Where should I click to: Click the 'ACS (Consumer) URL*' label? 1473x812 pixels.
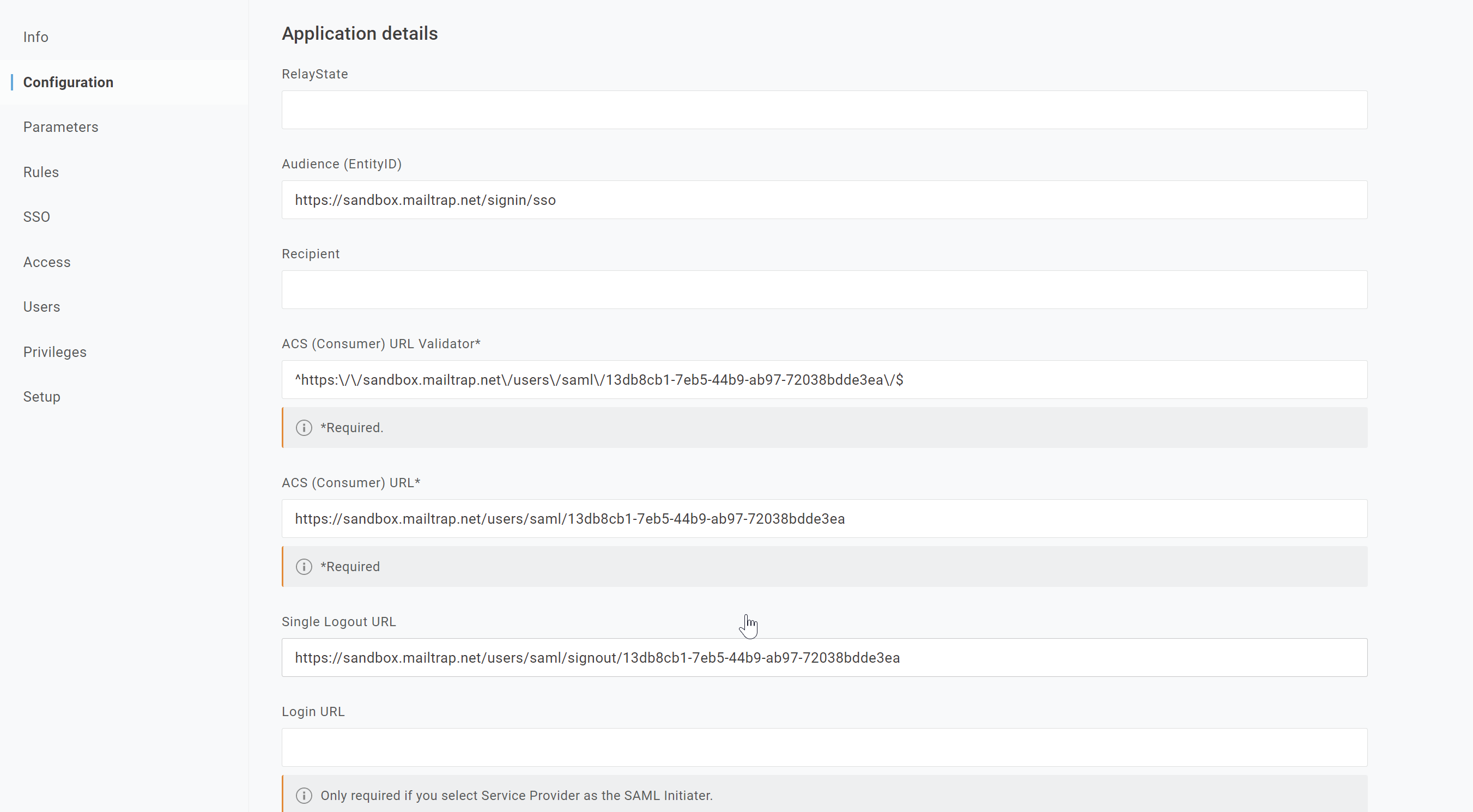tap(350, 483)
